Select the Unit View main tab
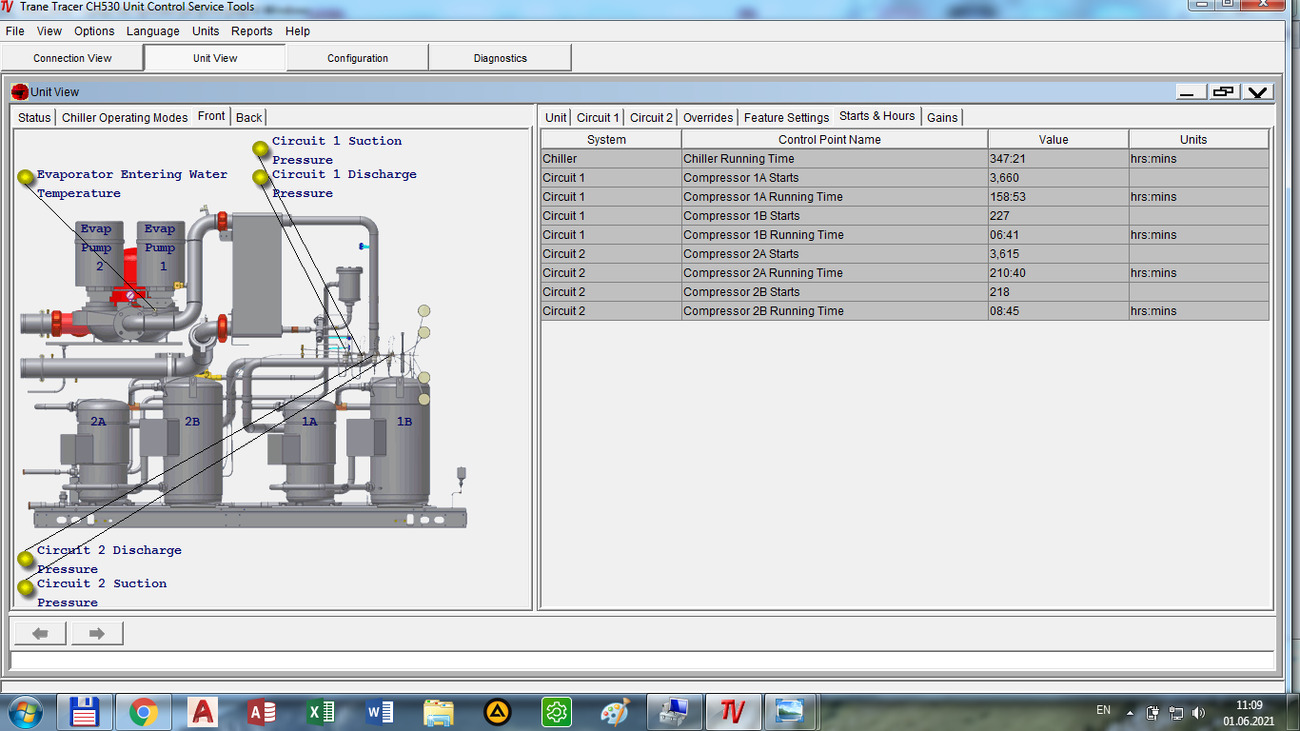1300x731 pixels. (215, 57)
